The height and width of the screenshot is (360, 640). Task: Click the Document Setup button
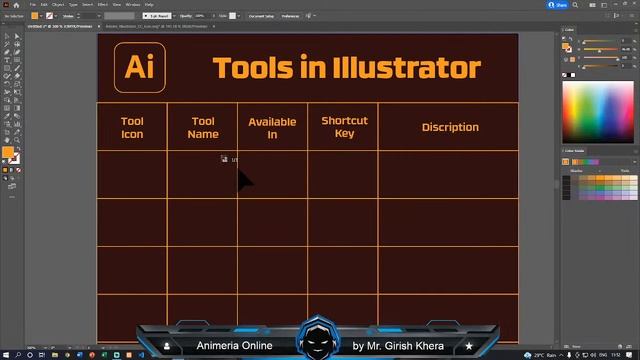(261, 16)
